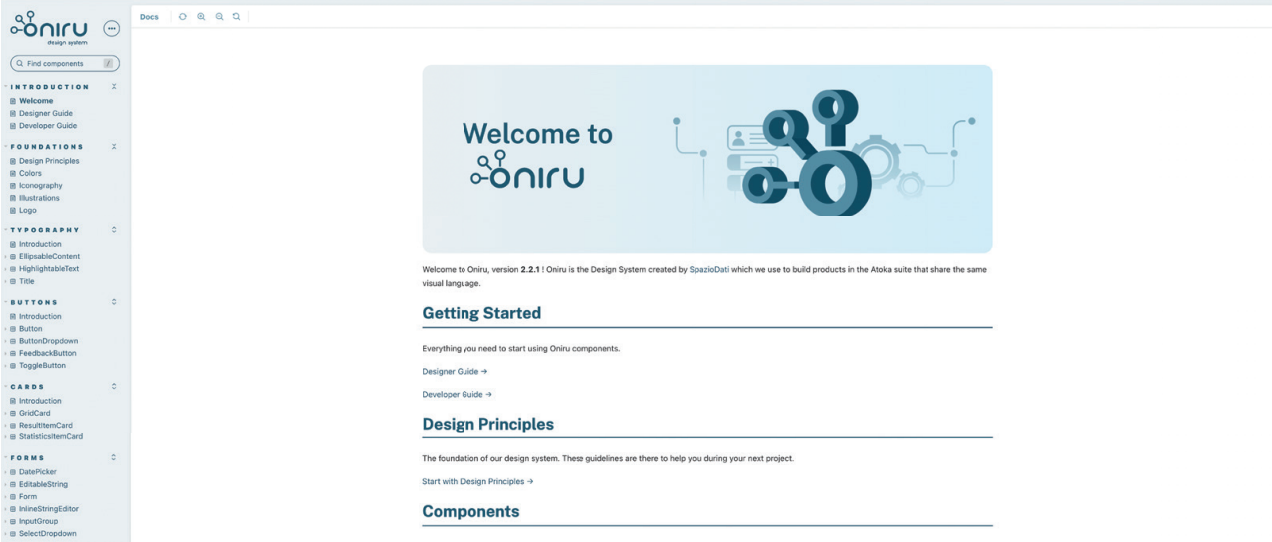Screen dimensions: 1272x542
Task: Click the Getting Started heading
Action: [x=482, y=313]
